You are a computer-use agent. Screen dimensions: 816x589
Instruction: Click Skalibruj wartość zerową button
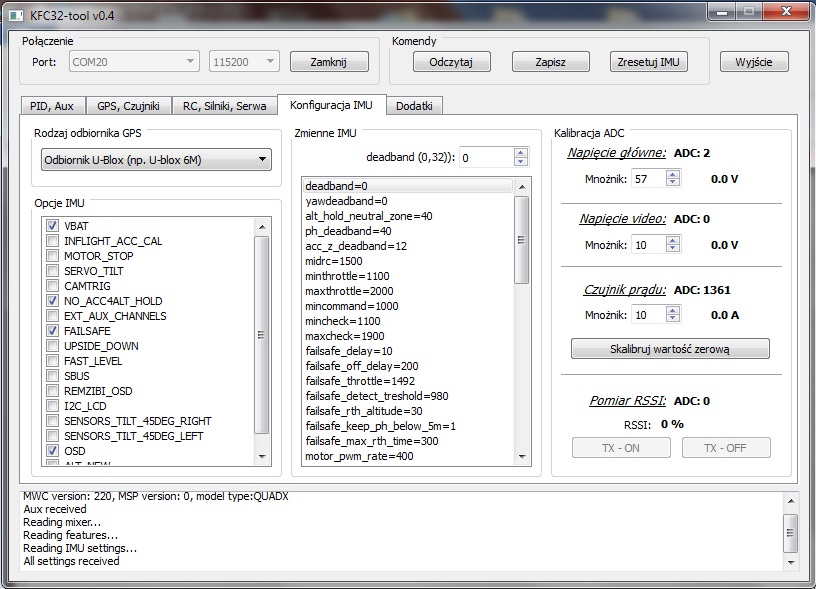[670, 349]
